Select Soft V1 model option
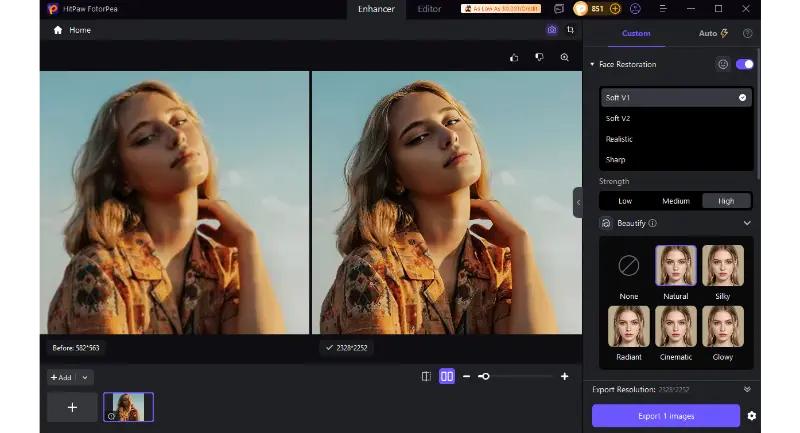This screenshot has height=433, width=800. pos(676,97)
